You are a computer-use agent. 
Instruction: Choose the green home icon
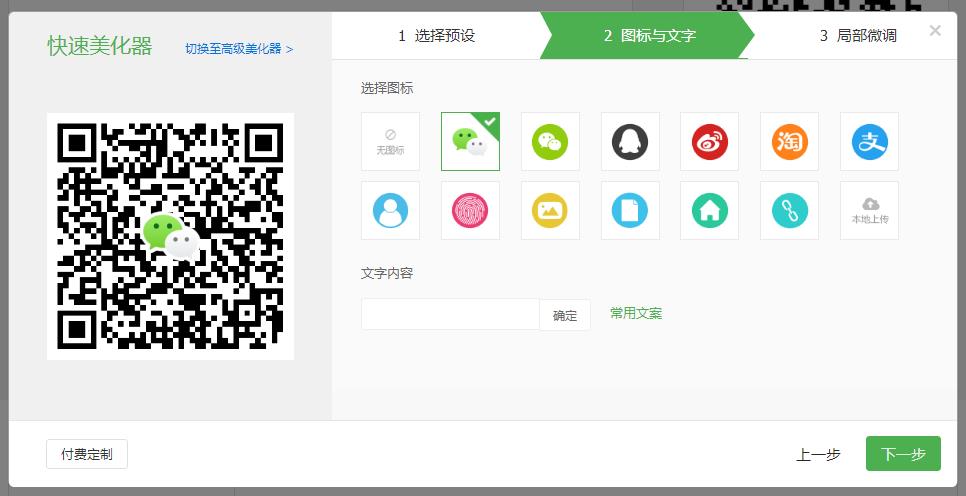(710, 211)
